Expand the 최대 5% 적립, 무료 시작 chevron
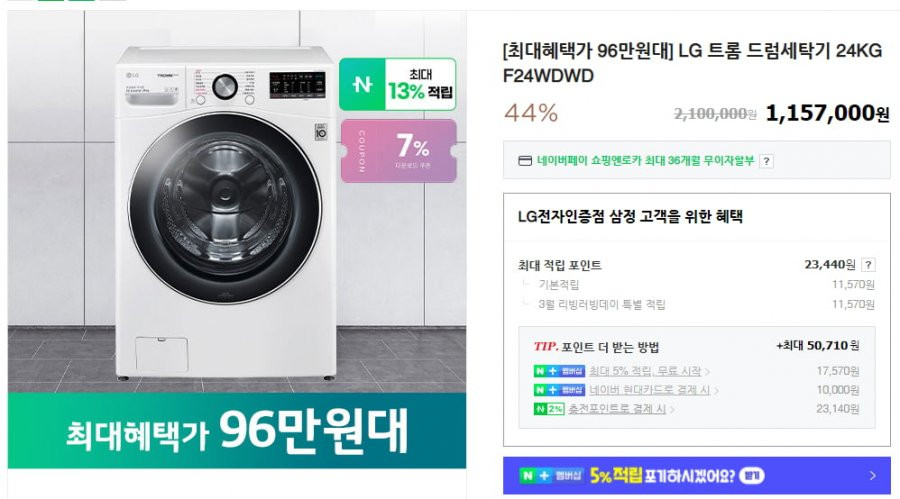The image size is (900, 499). (x=708, y=372)
